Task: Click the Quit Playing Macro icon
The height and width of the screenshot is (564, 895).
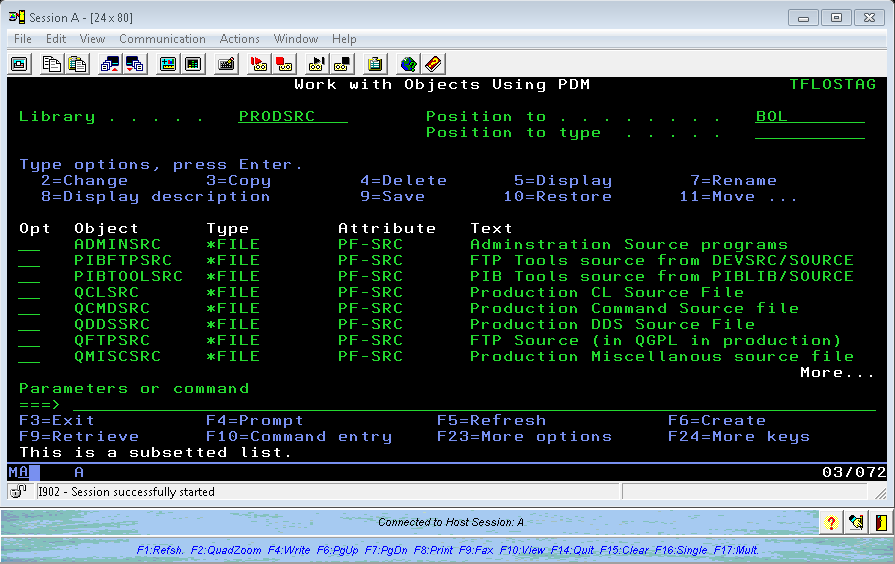Action: [342, 64]
